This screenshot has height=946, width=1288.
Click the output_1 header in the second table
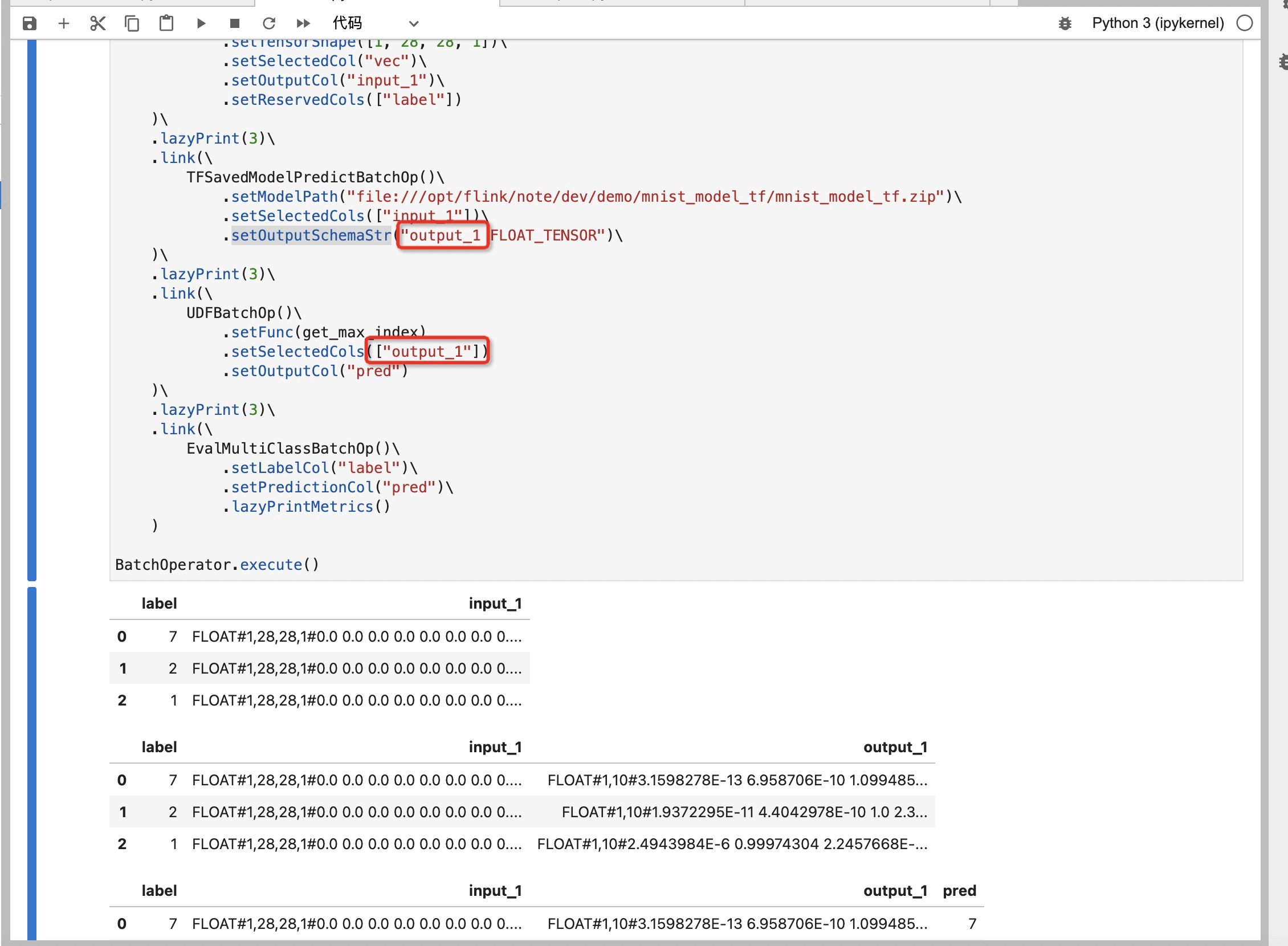(895, 747)
